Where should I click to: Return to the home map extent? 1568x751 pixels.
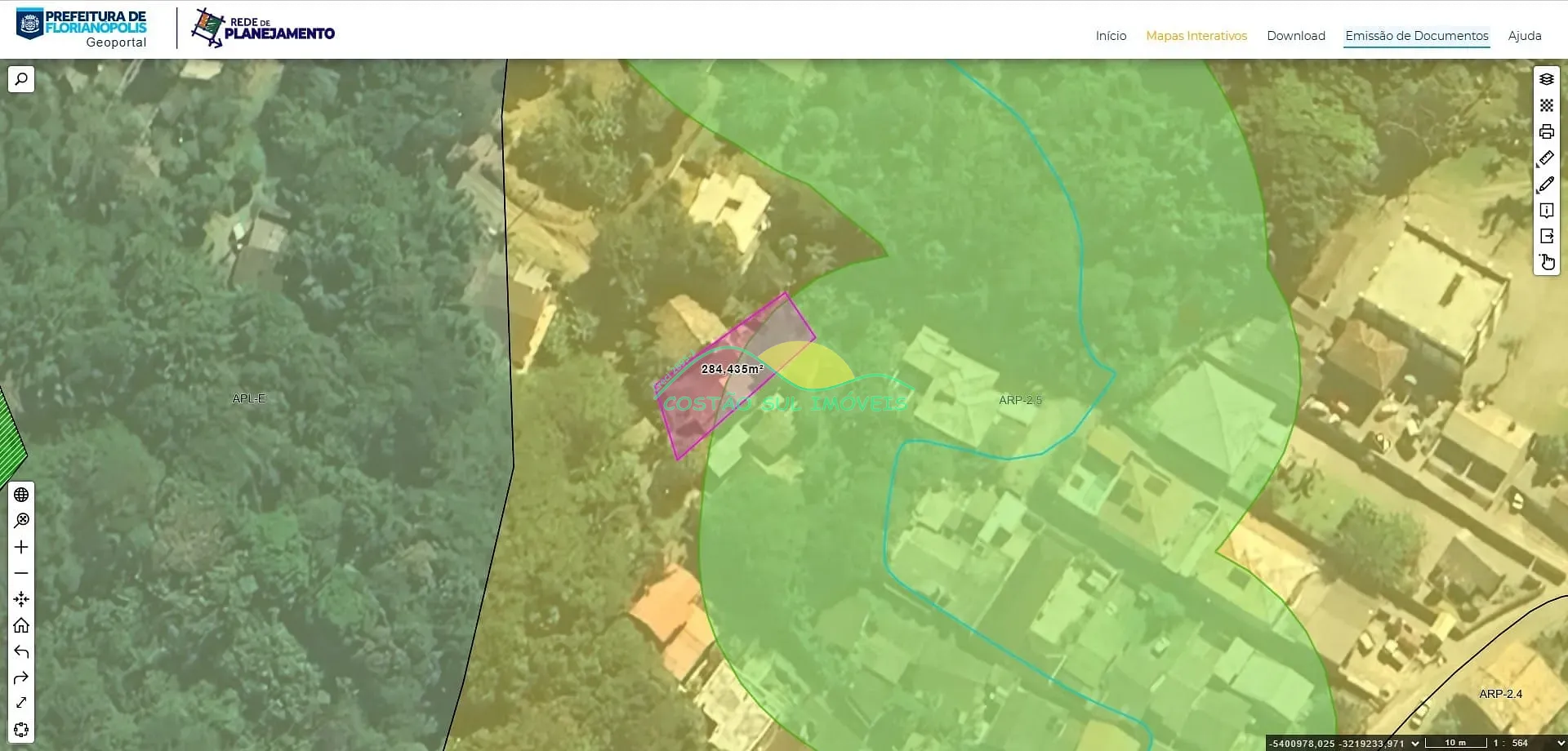[x=21, y=625]
